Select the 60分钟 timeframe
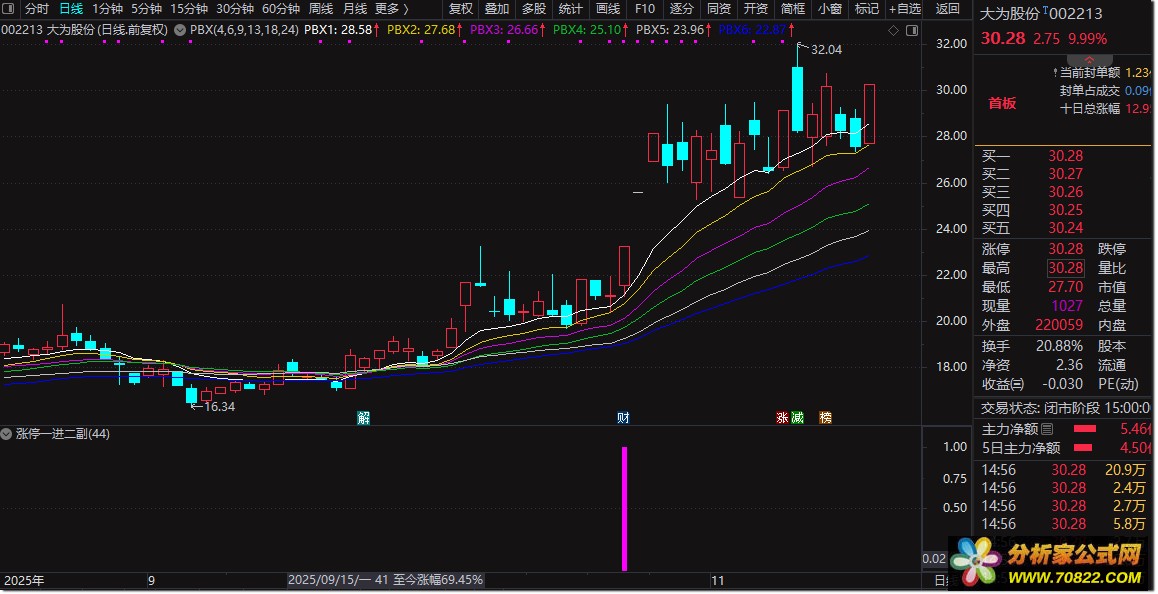The width and height of the screenshot is (1158, 594). coord(281,9)
